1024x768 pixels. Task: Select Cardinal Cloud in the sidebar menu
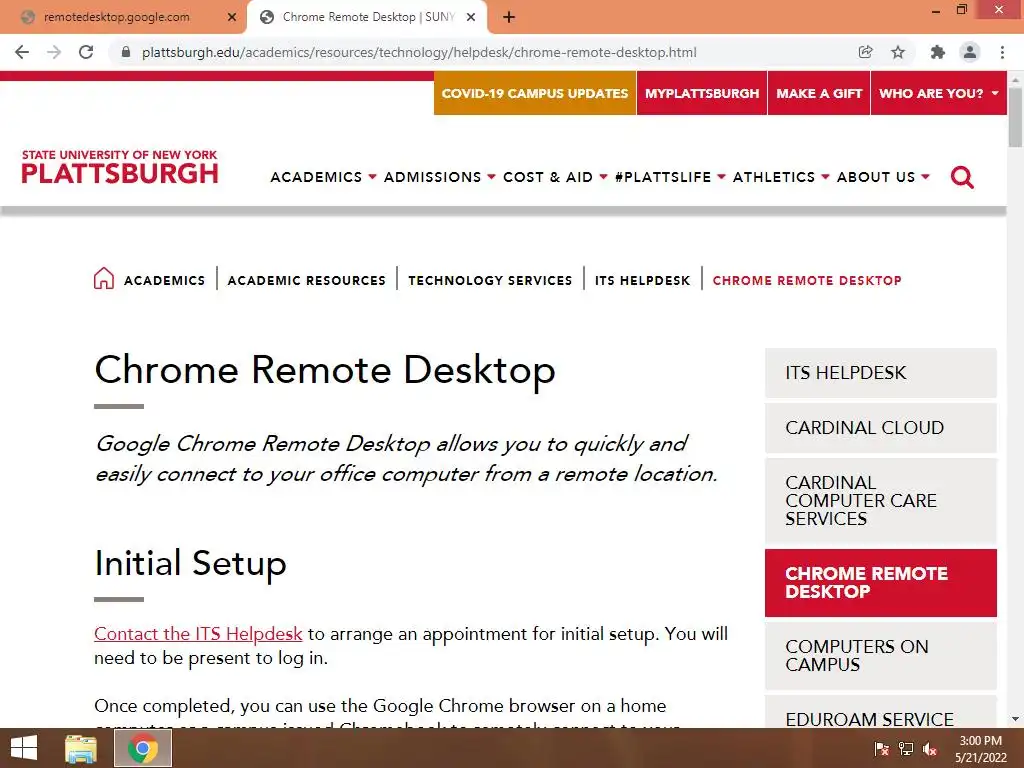pyautogui.click(x=880, y=428)
